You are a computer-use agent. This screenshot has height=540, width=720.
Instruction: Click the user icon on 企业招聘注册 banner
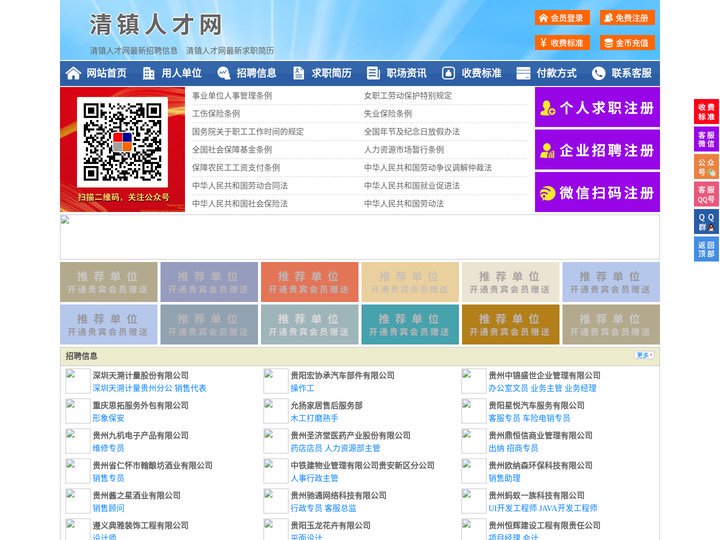coord(547,150)
